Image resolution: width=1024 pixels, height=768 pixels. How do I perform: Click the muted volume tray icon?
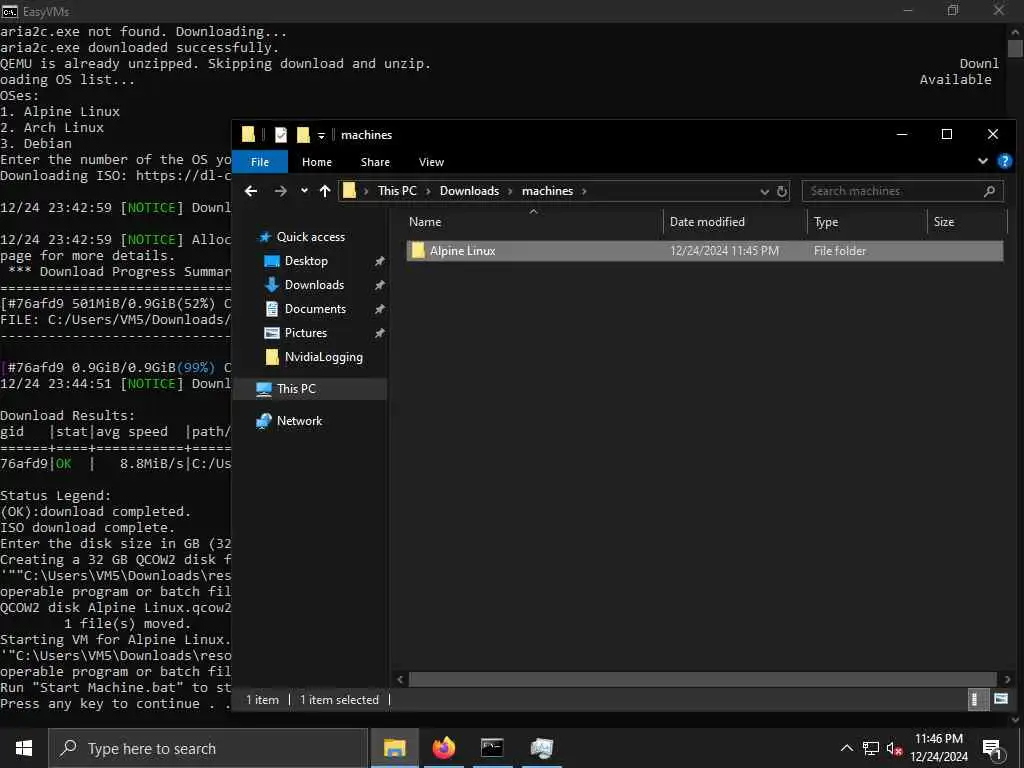pos(894,748)
